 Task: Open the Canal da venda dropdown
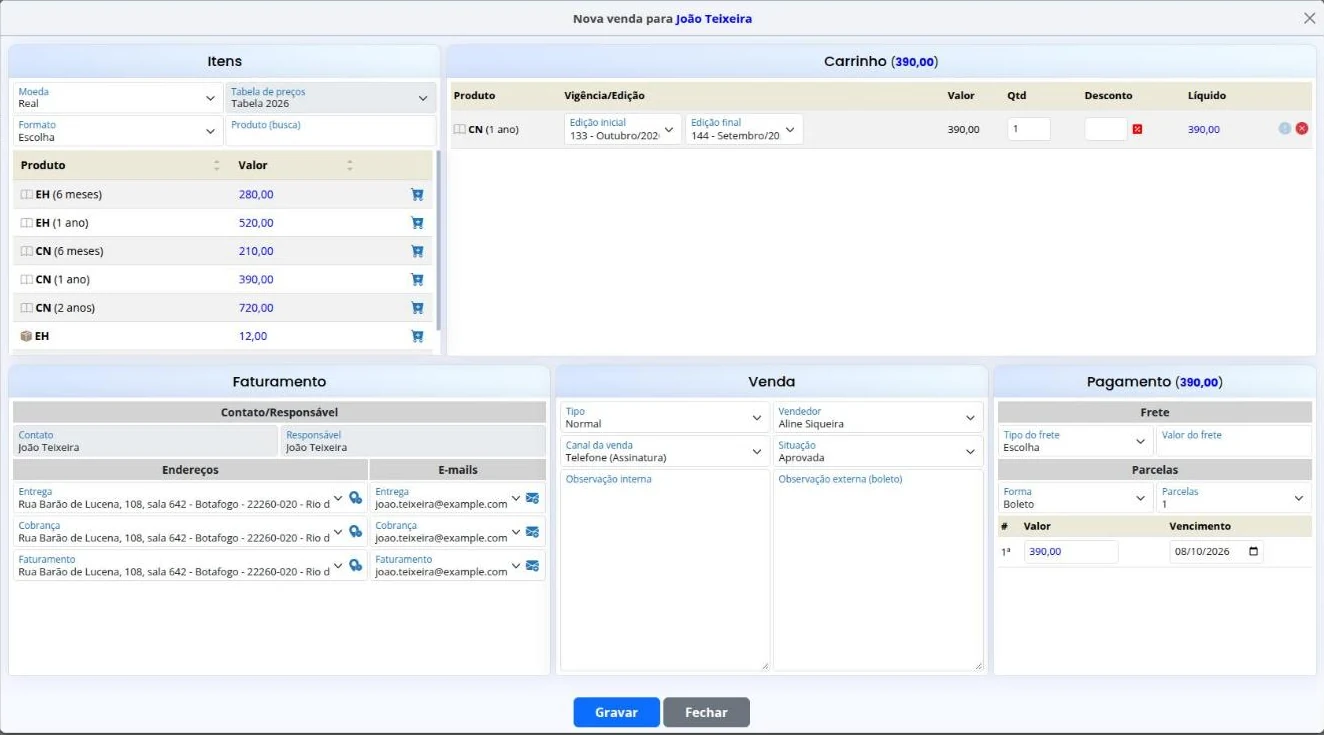point(665,451)
